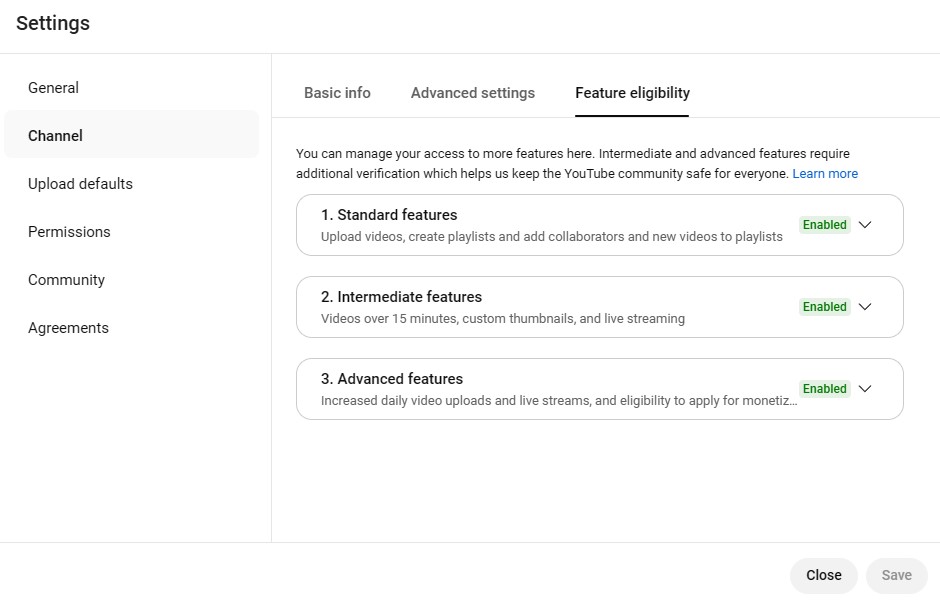Open the Community settings section
Viewport: 940px width, 604px height.
pyautogui.click(x=66, y=280)
